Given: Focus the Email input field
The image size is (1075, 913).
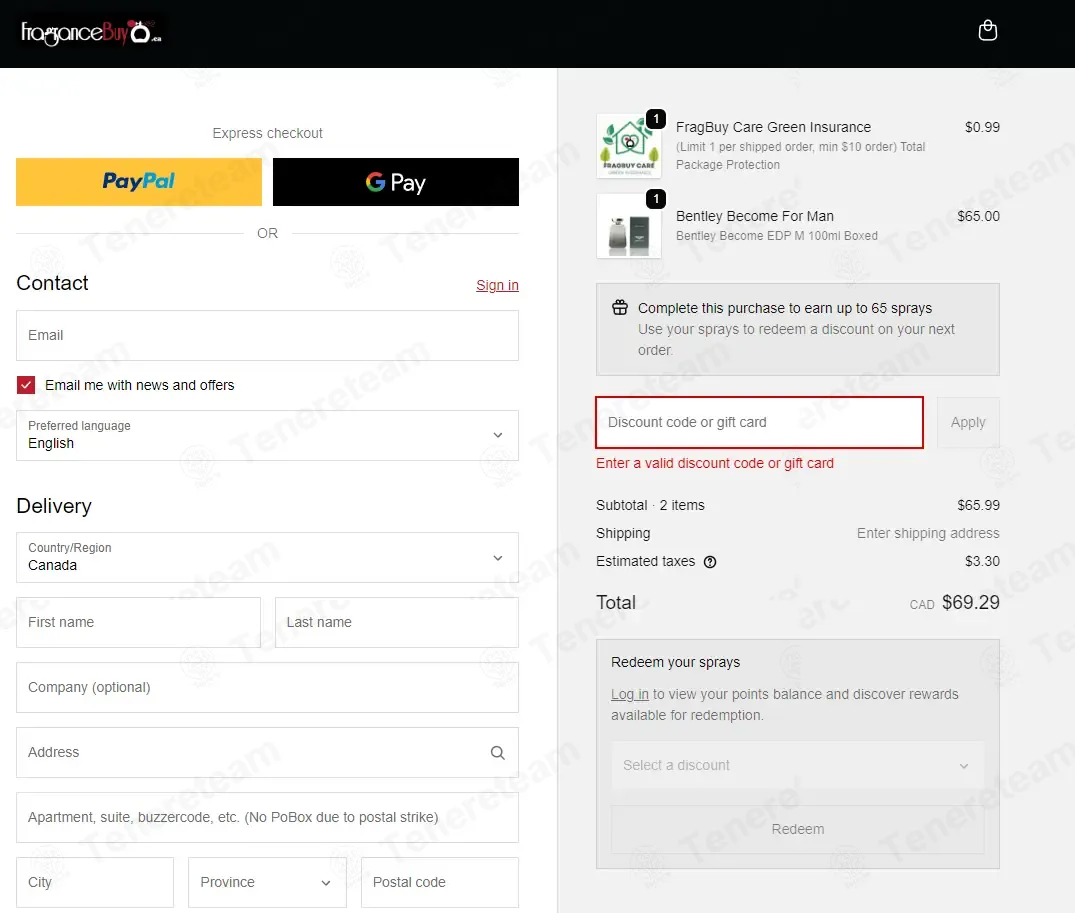Looking at the screenshot, I should (267, 335).
